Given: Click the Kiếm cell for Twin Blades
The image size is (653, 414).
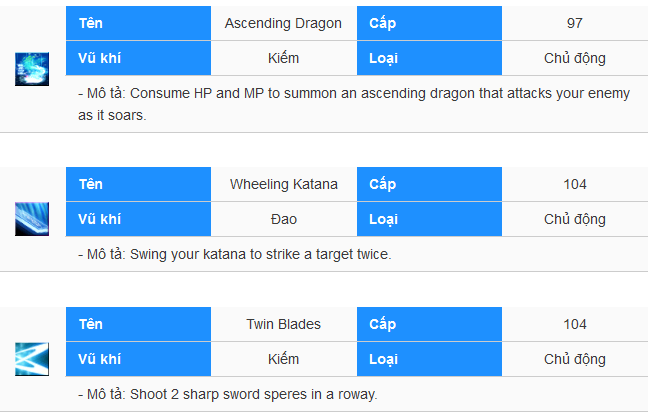Looking at the screenshot, I should point(284,359).
